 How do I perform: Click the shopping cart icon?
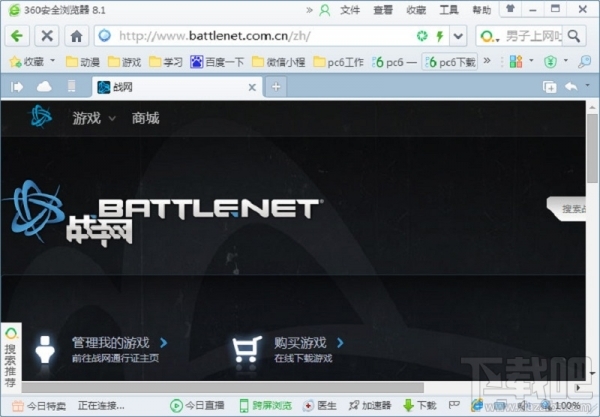click(x=247, y=349)
